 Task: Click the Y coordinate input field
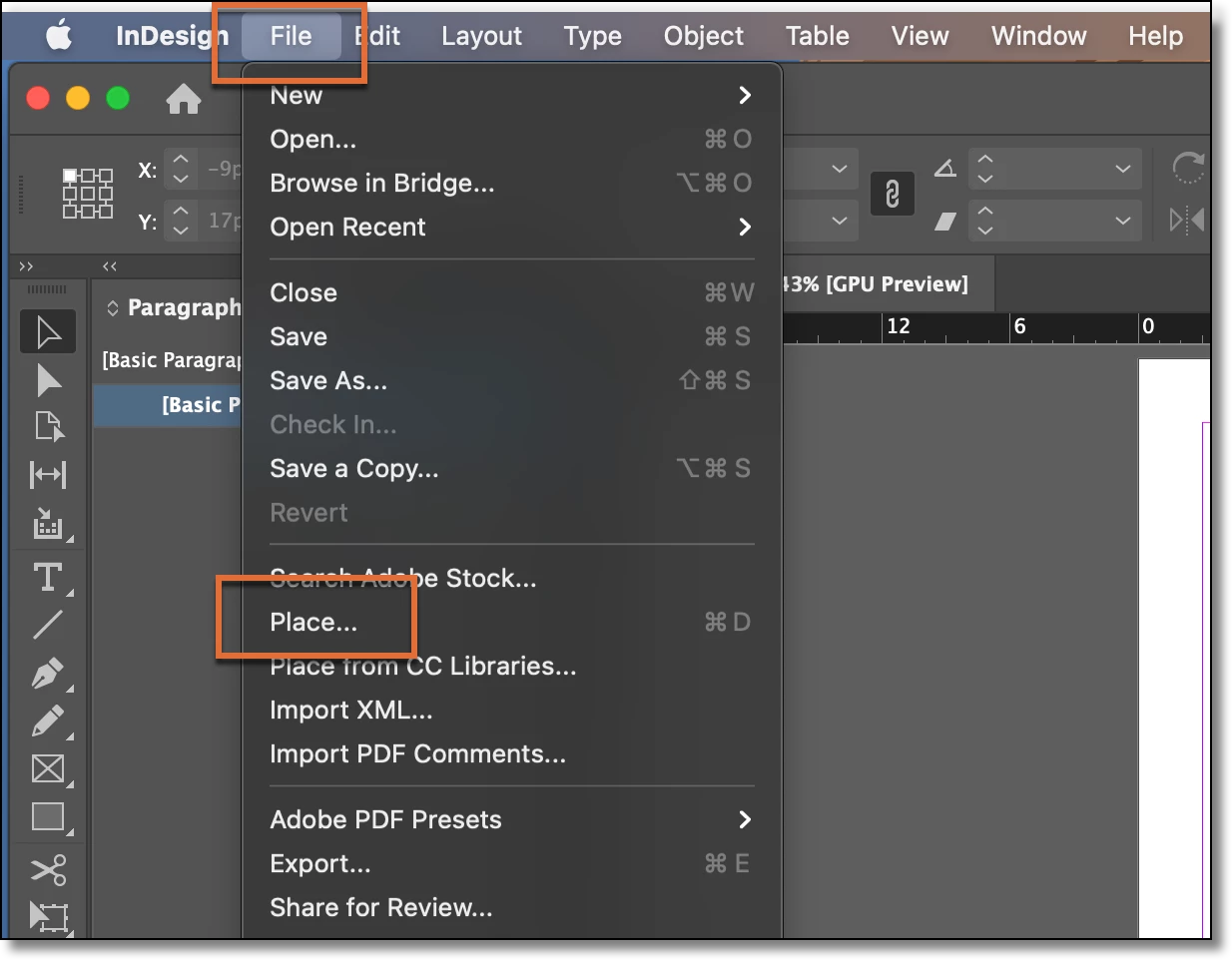pyautogui.click(x=221, y=221)
